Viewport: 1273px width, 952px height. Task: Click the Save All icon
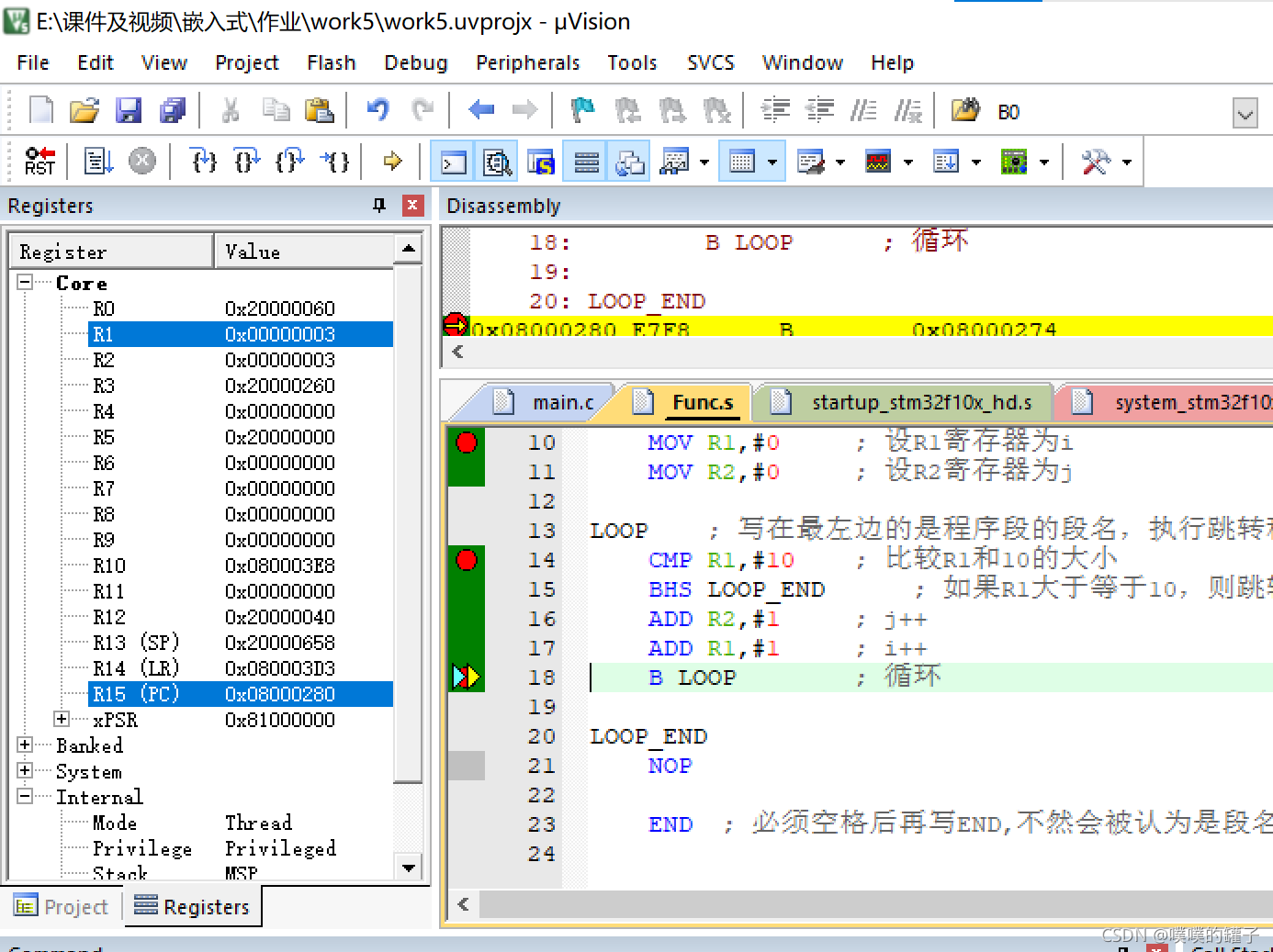point(173,111)
